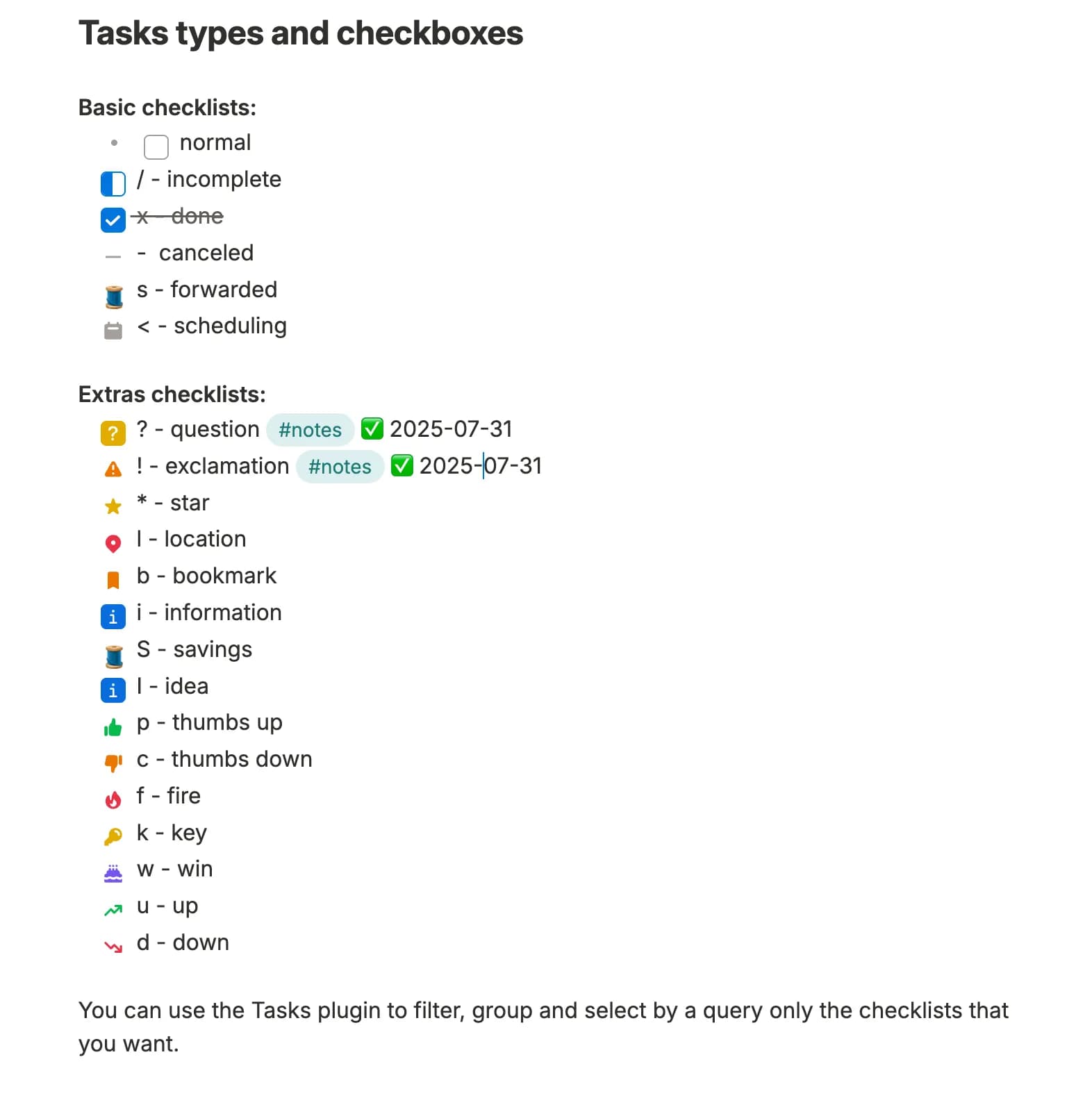Click the yellow question mark icon
1092x1107 pixels.
click(x=113, y=433)
